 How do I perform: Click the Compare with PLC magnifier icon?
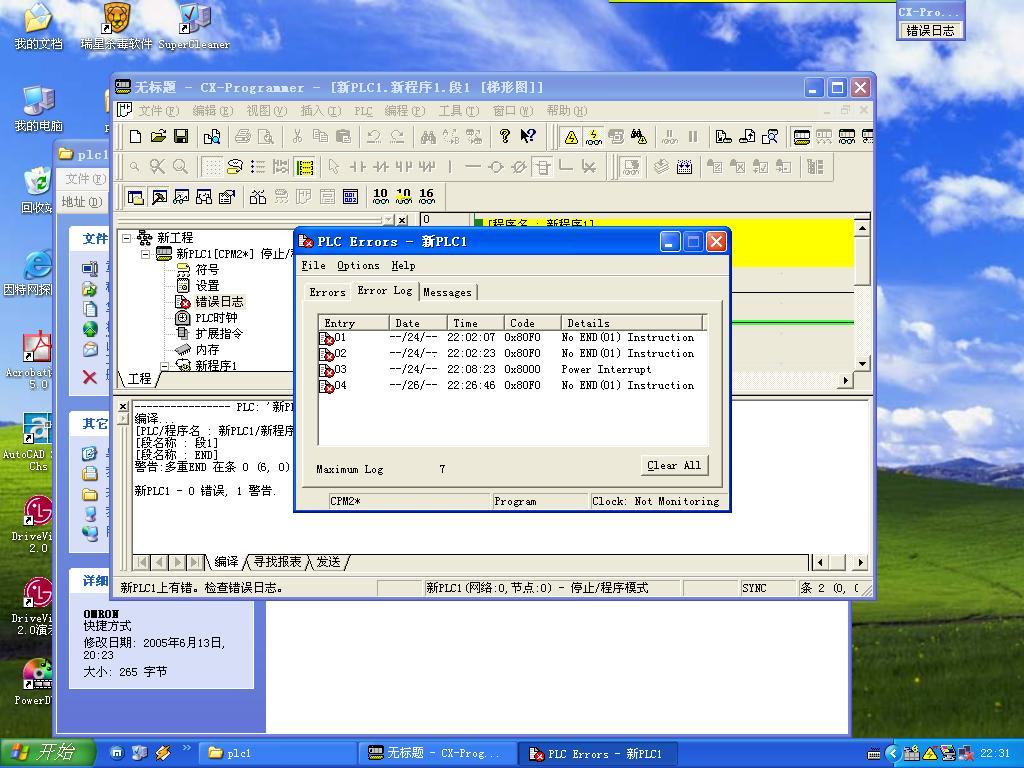click(770, 136)
